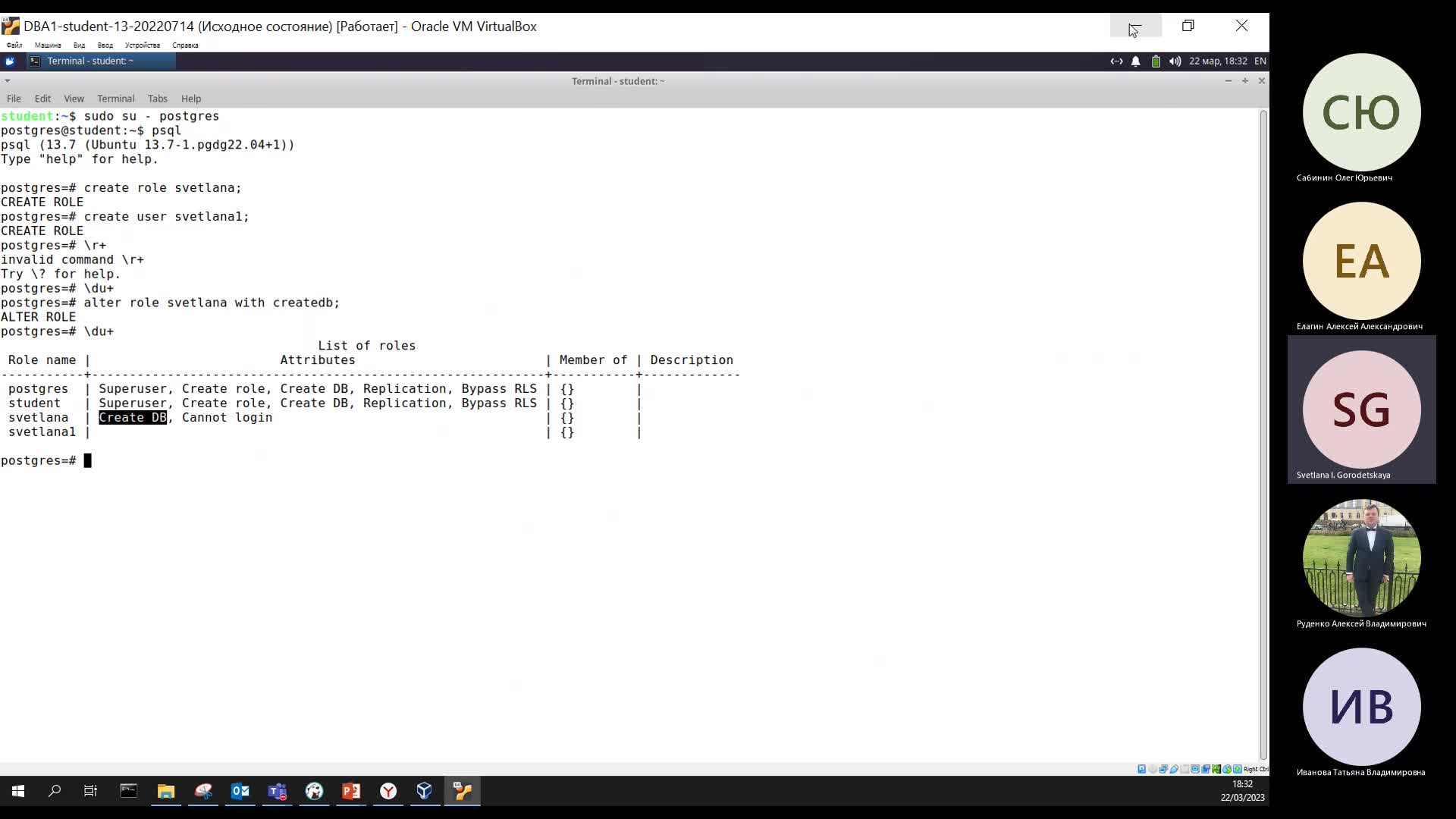Select participant Сабинин Олег Юрьевич avatar
Screen dimensions: 1456x819
tap(1361, 112)
